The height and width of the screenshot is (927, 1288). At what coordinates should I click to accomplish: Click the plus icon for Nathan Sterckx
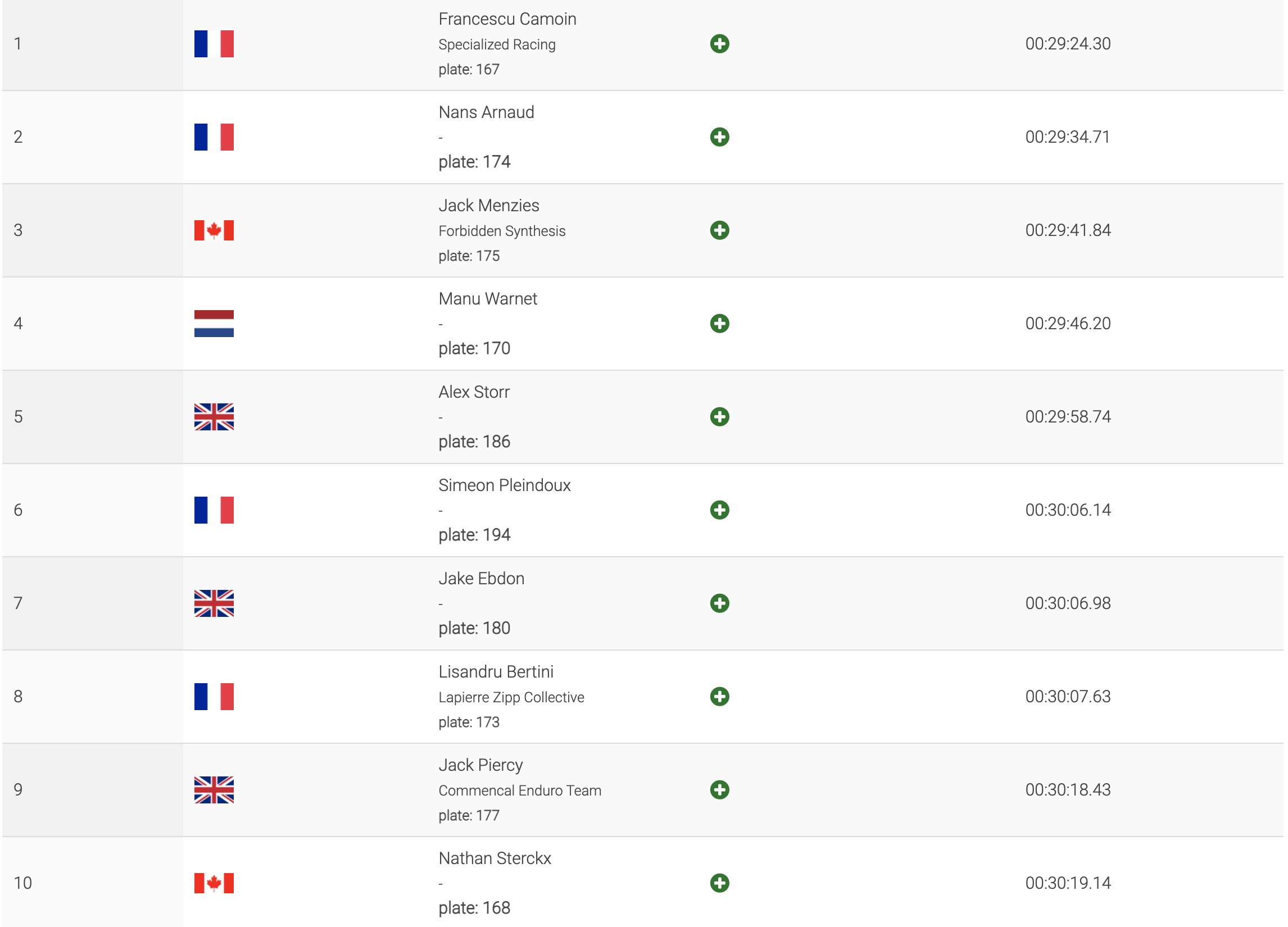point(719,883)
